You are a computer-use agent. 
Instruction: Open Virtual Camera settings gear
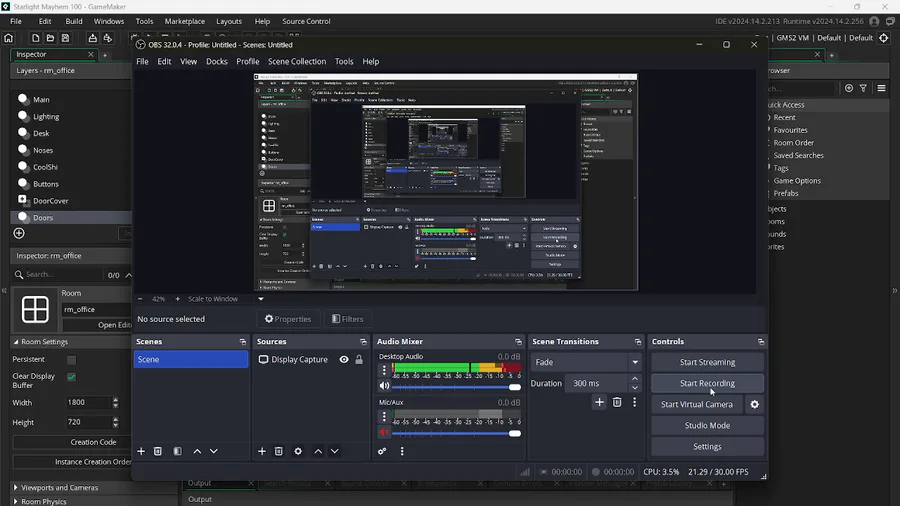coord(755,404)
